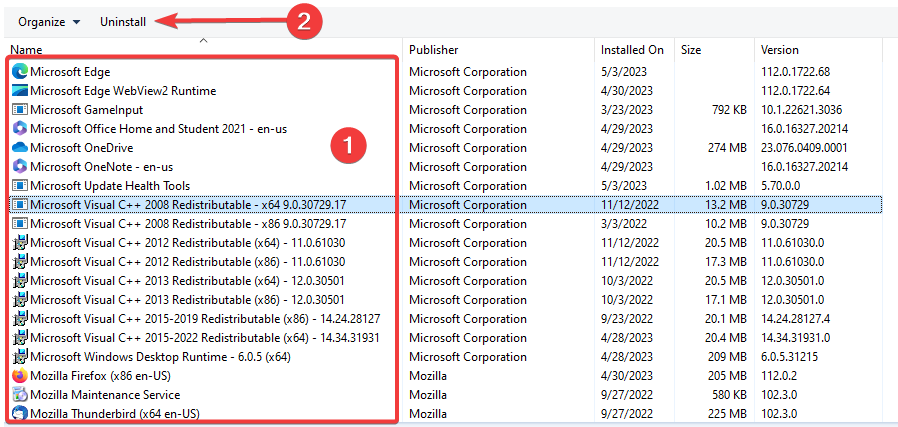Sort the list by Name column
This screenshot has width=898, height=427.
(27, 49)
